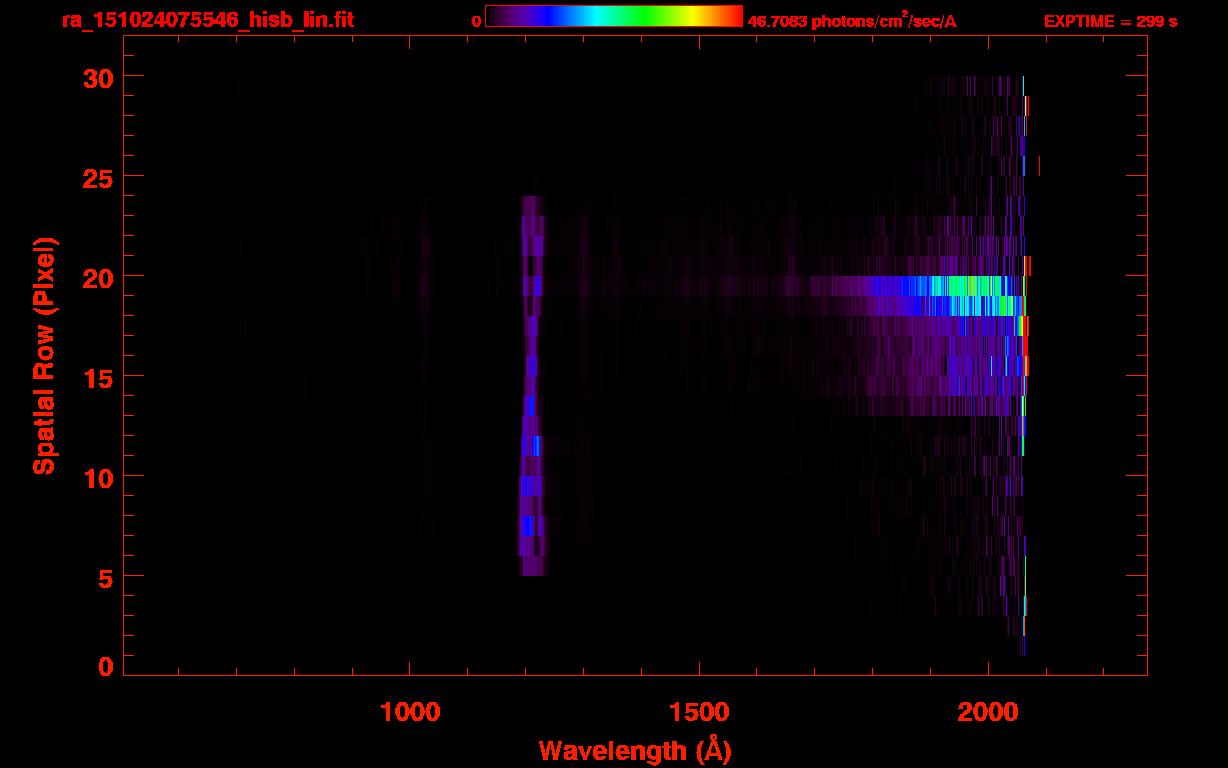Screen dimensions: 1228x768
Task: Click the Wavelength (Å) axis title
Action: [634, 750]
